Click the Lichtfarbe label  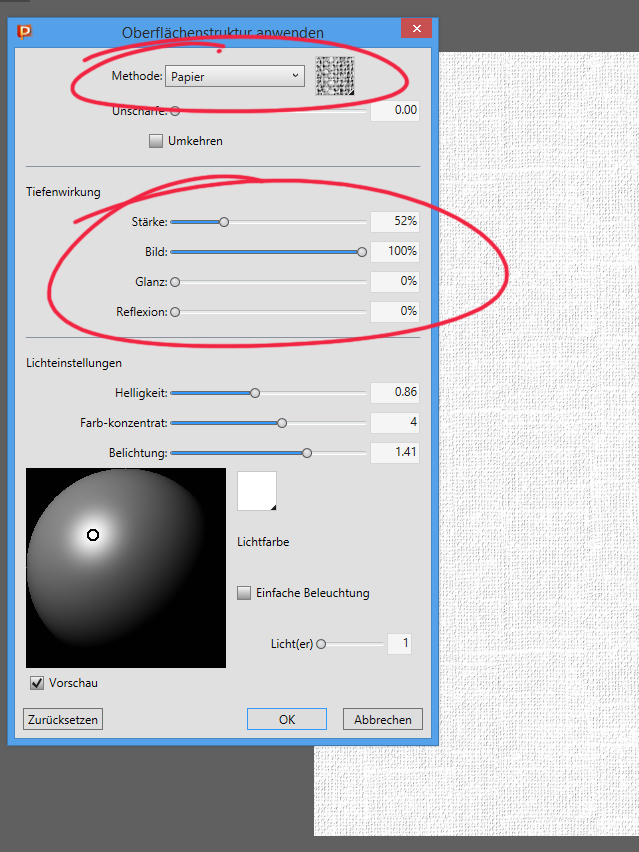coord(263,542)
